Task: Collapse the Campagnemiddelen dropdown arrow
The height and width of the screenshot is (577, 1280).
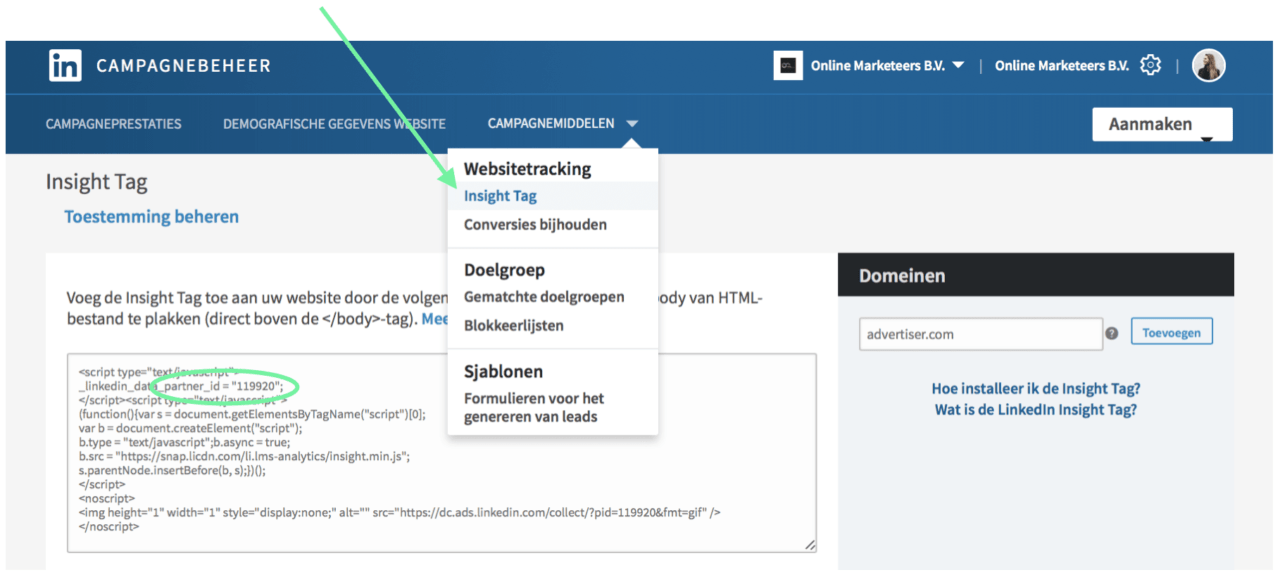Action: (632, 124)
